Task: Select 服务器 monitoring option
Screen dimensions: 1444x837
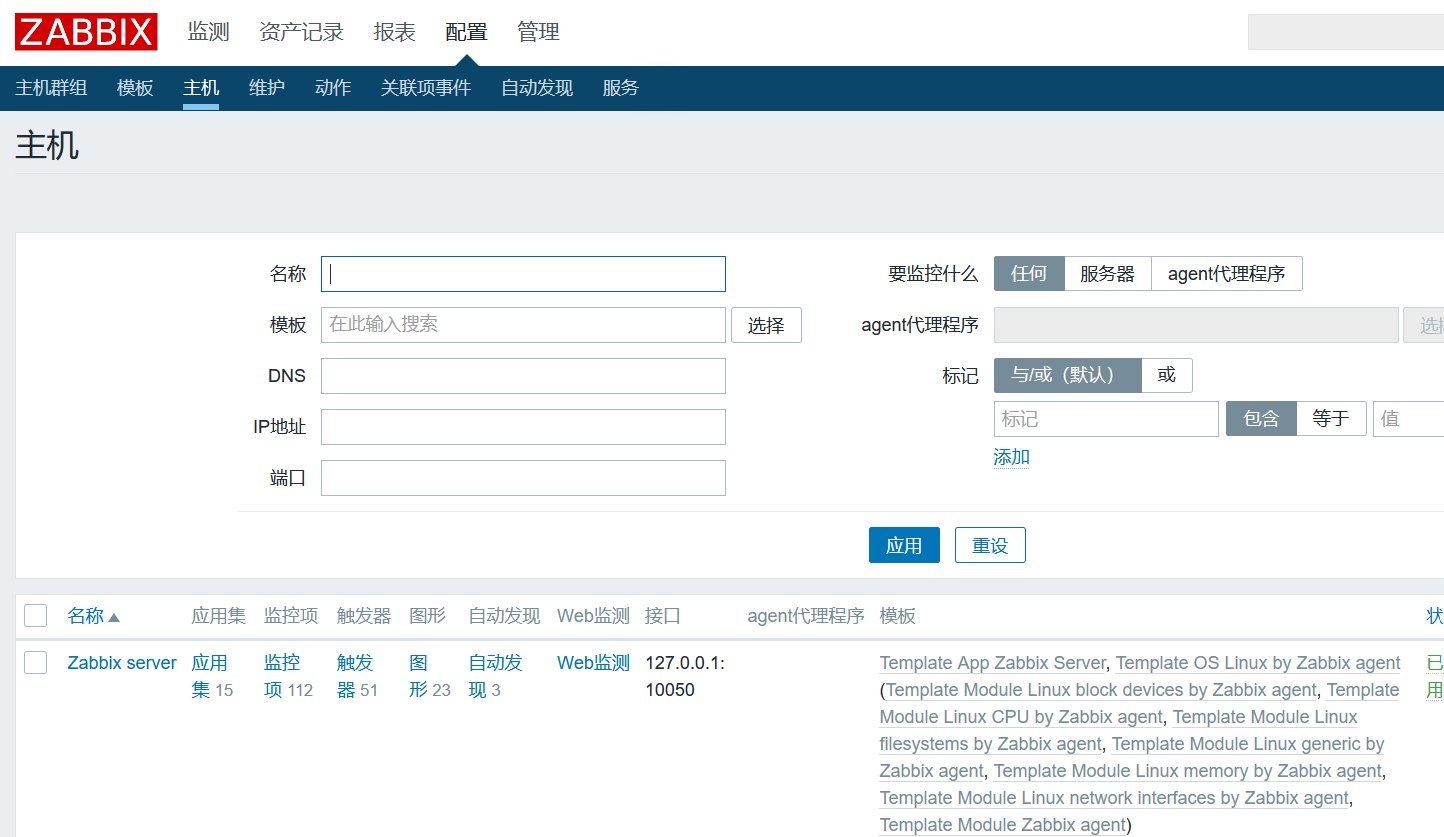Action: 1108,274
